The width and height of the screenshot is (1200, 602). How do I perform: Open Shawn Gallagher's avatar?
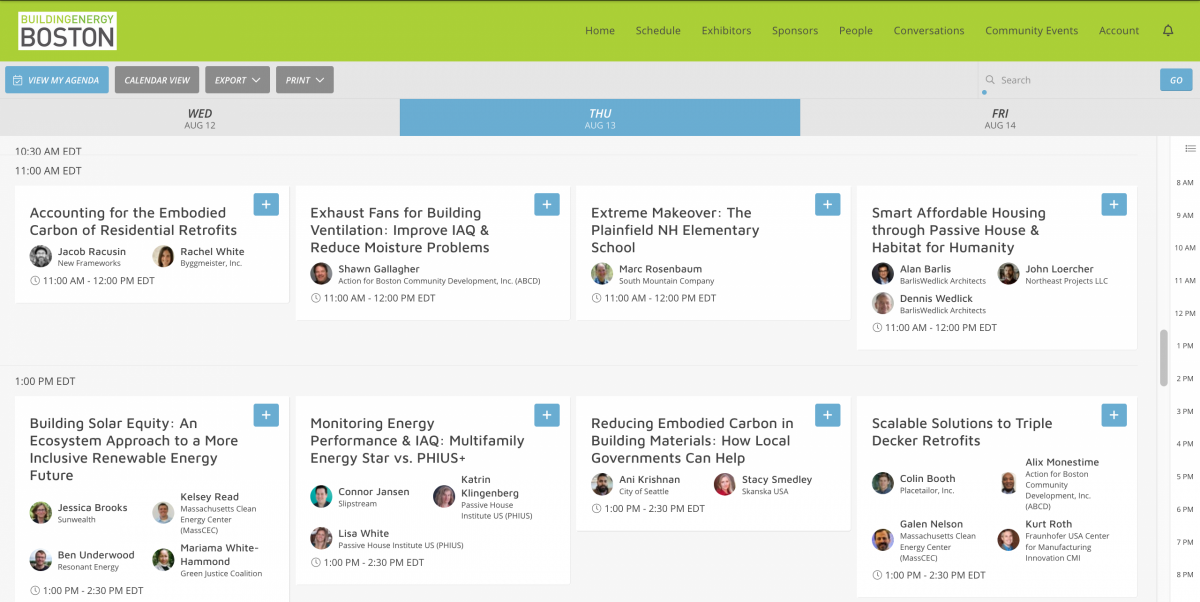point(321,274)
